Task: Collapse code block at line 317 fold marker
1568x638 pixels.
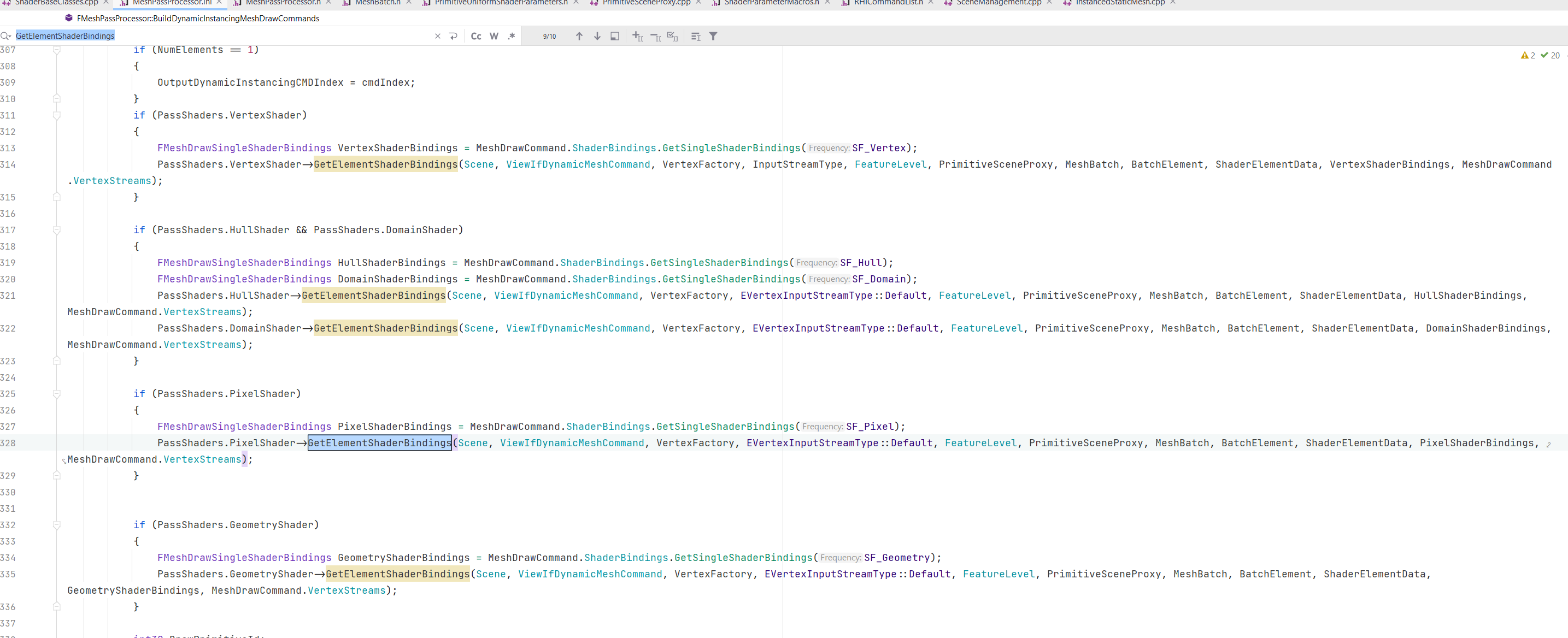Action: click(x=57, y=231)
